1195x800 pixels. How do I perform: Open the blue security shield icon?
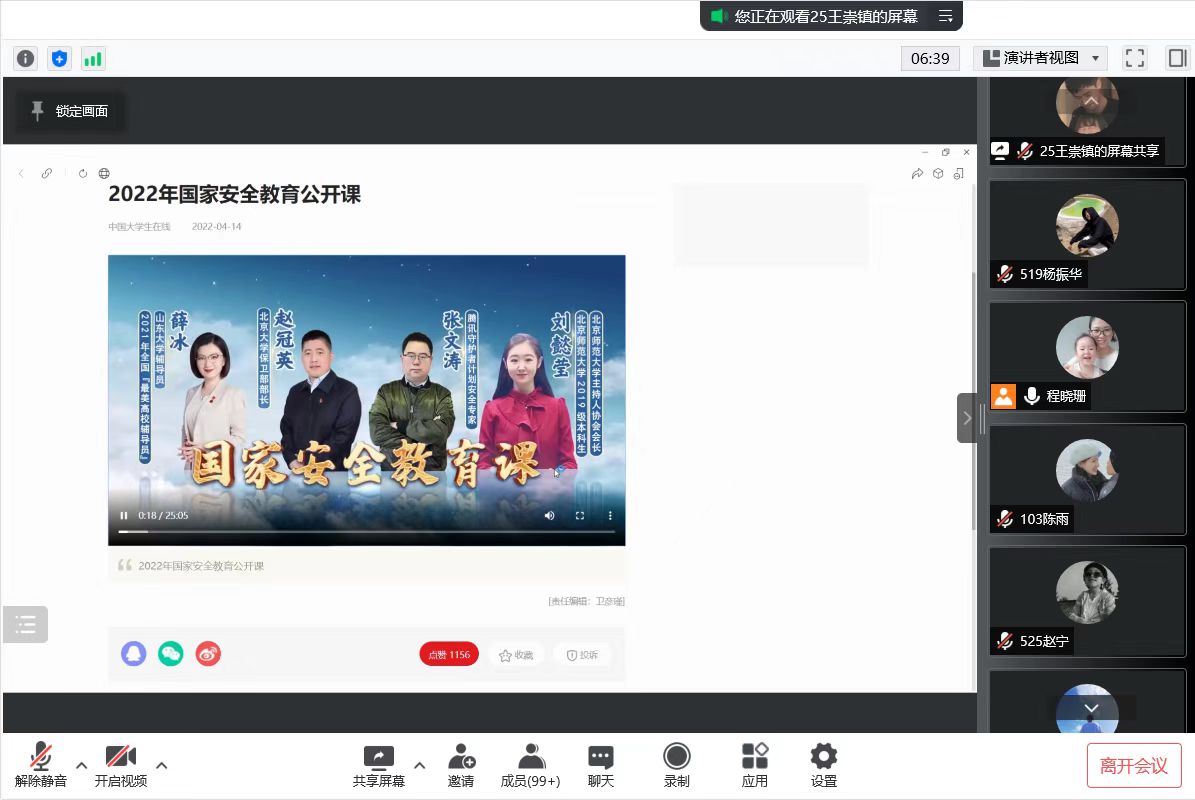(x=59, y=58)
